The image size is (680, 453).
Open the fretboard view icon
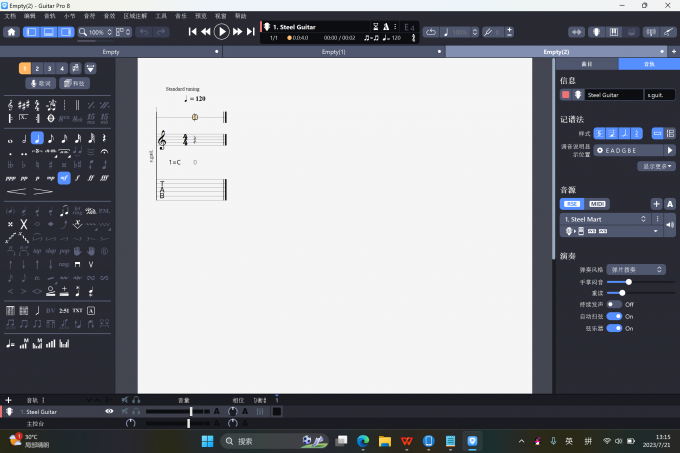tap(594, 32)
